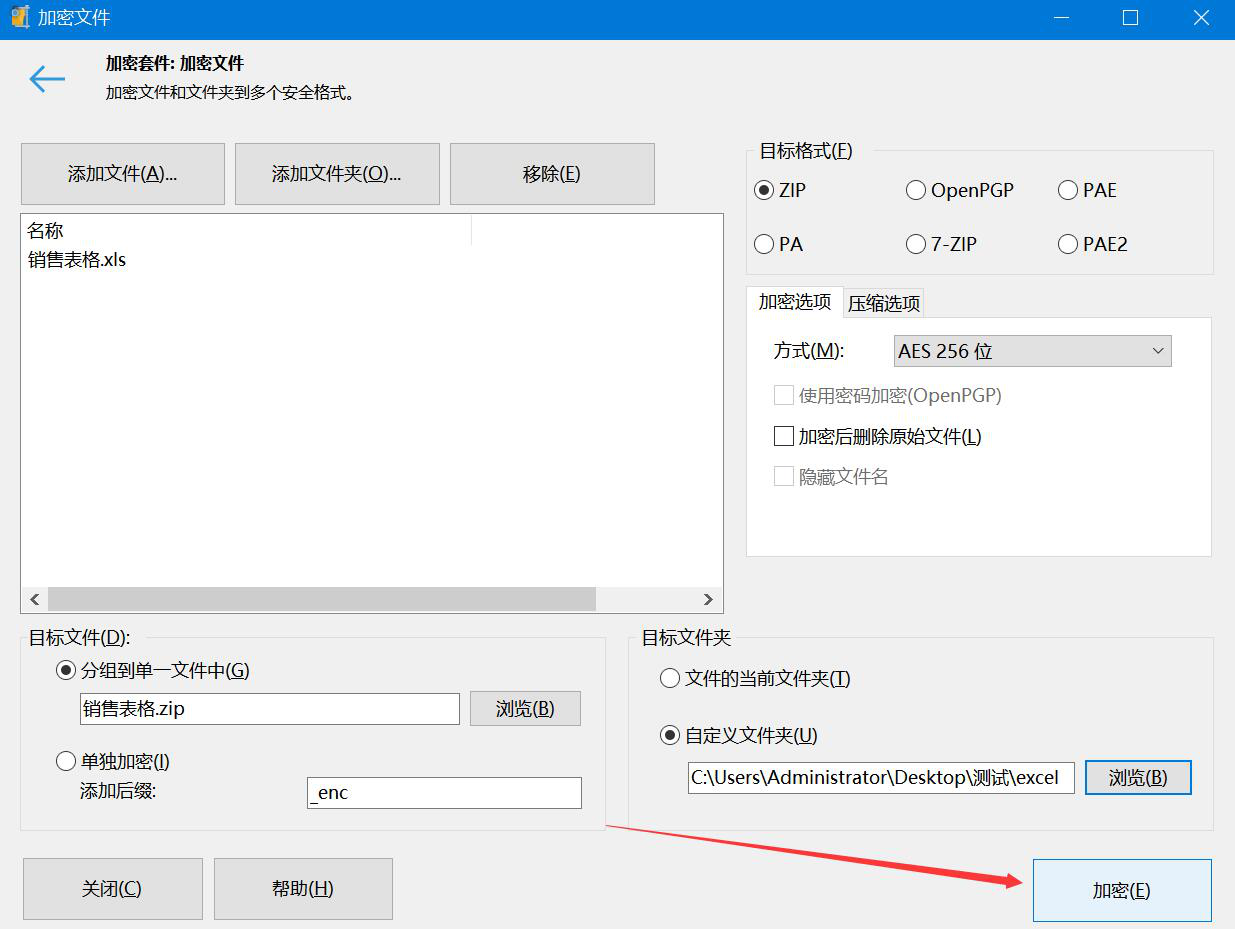Open 帮助(H) help button
1235x929 pixels.
click(303, 889)
